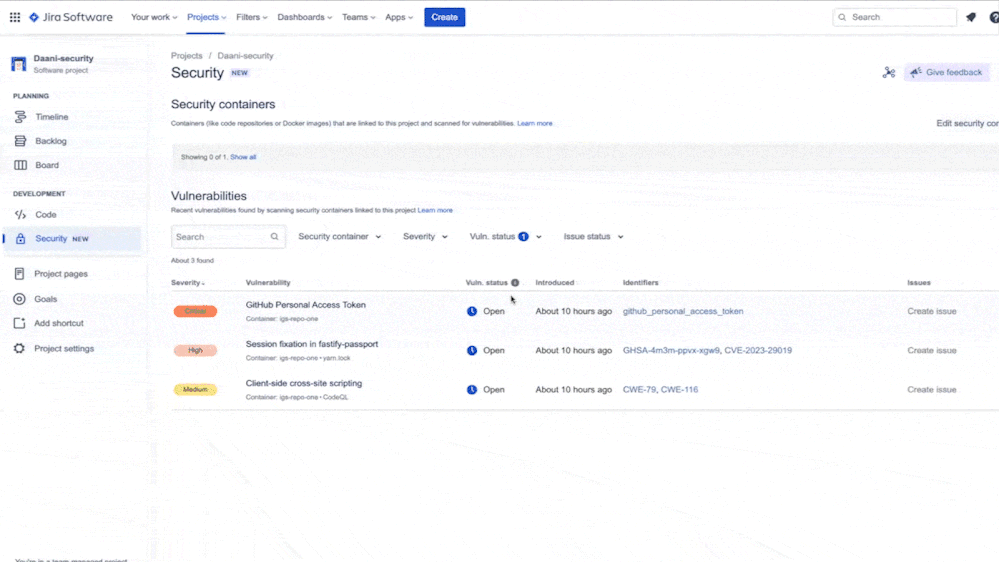Viewport: 999px width, 562px height.
Task: Open the Apps dropdown
Action: point(399,17)
